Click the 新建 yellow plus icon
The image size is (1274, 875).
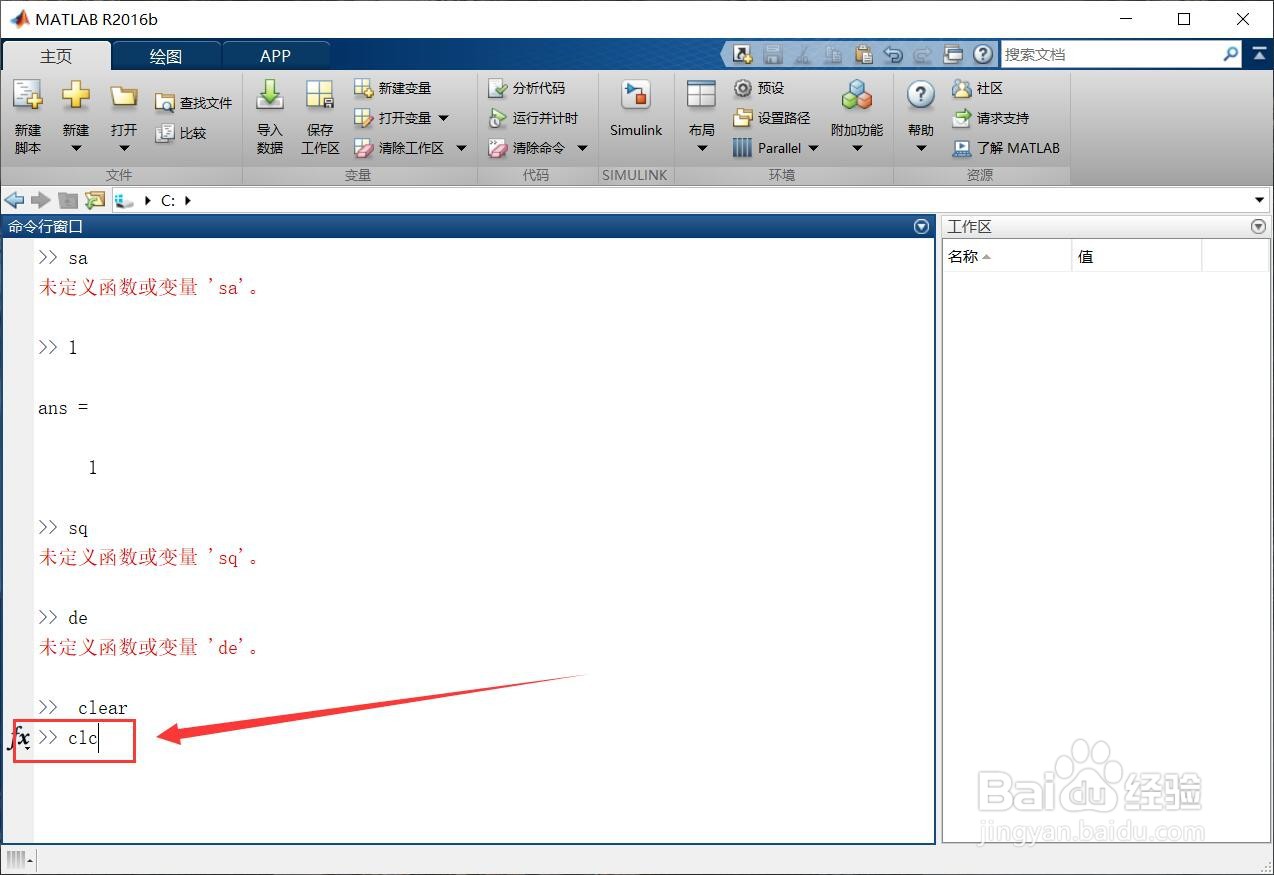pyautogui.click(x=76, y=96)
